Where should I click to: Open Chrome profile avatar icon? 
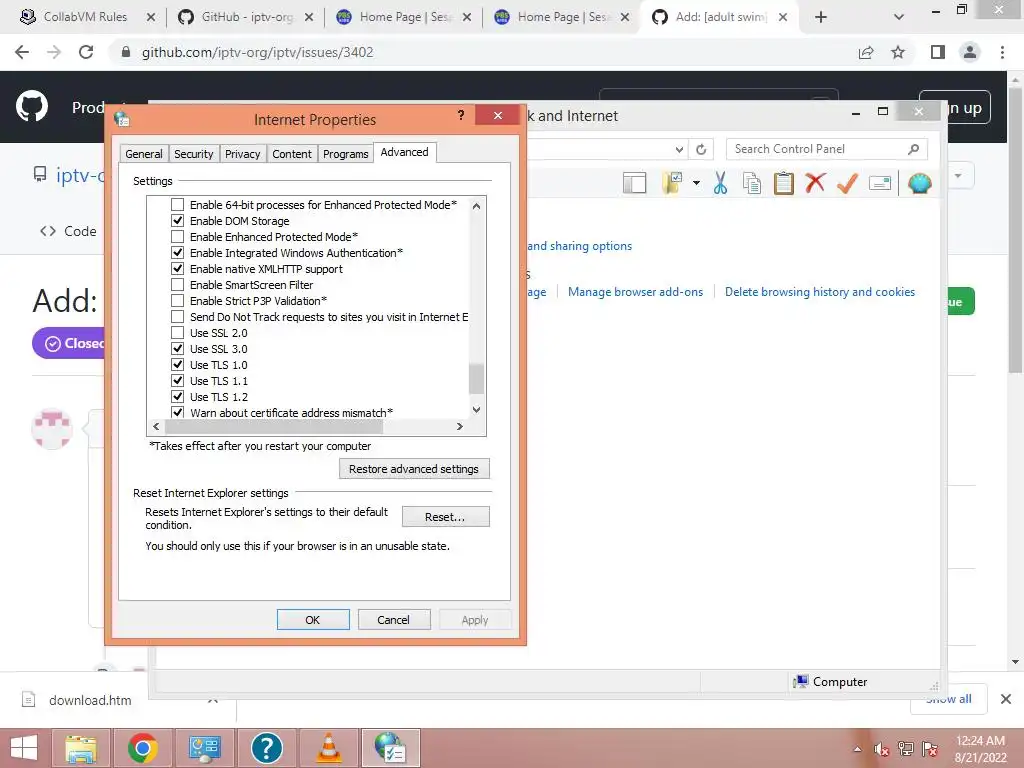tap(970, 52)
